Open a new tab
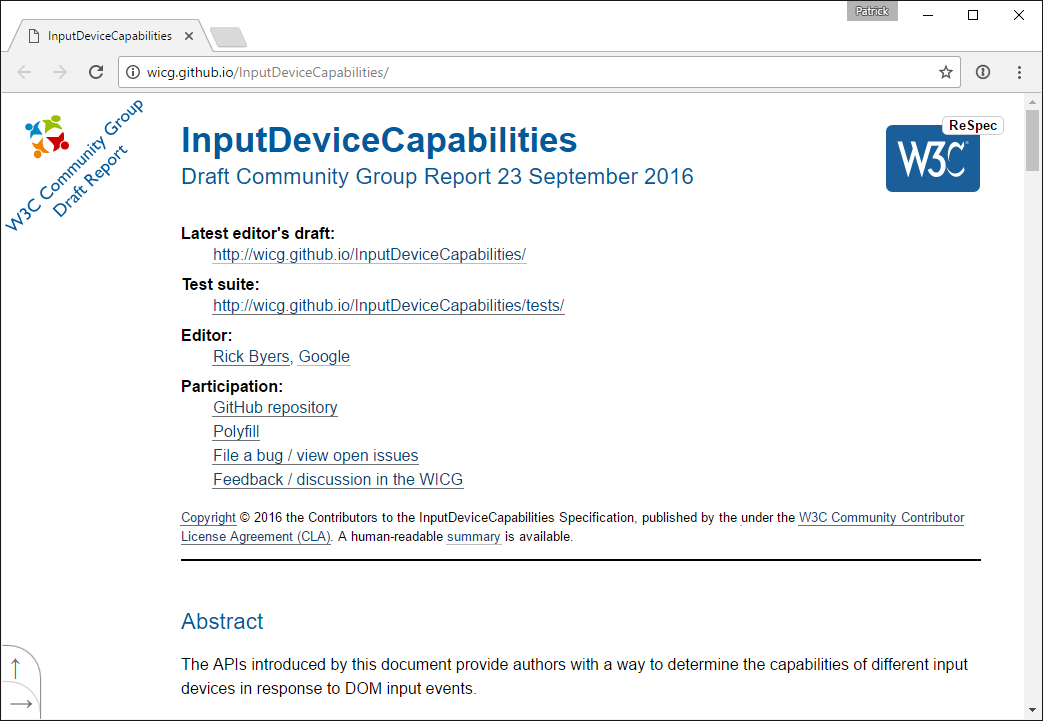Screen dimensions: 1043x721 click(x=229, y=37)
